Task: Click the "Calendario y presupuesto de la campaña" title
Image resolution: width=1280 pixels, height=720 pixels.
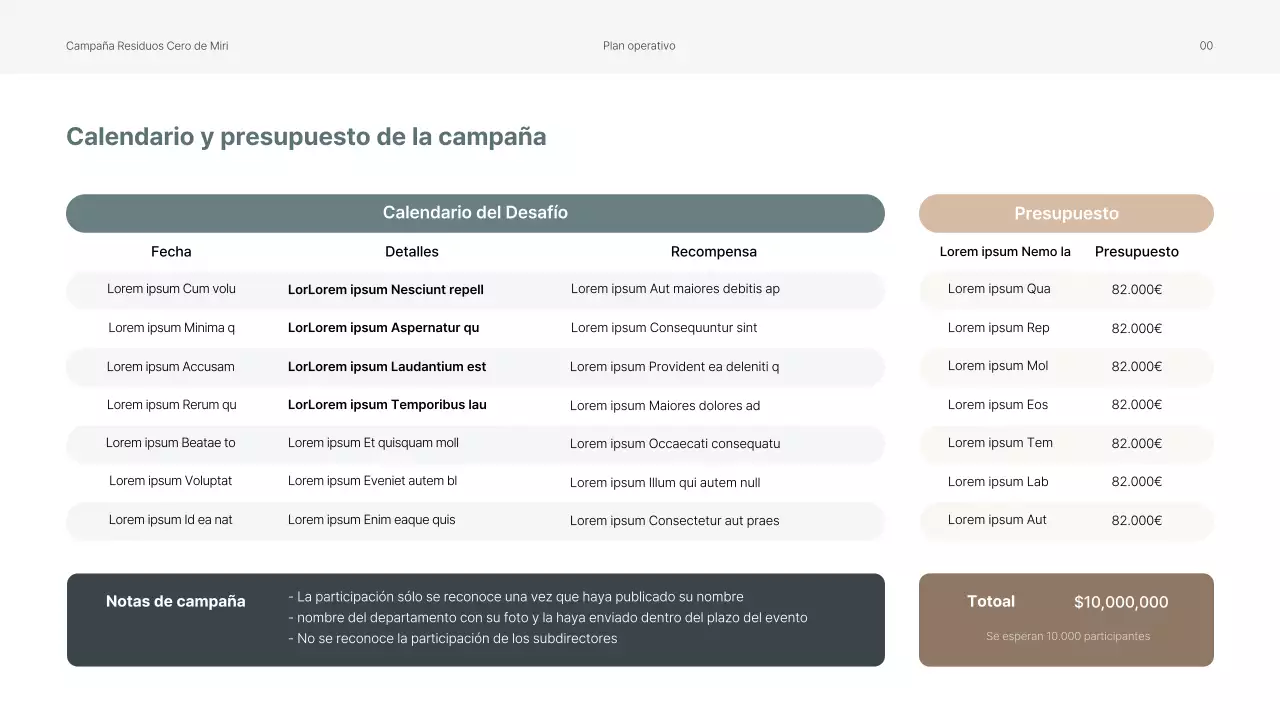Action: [306, 137]
